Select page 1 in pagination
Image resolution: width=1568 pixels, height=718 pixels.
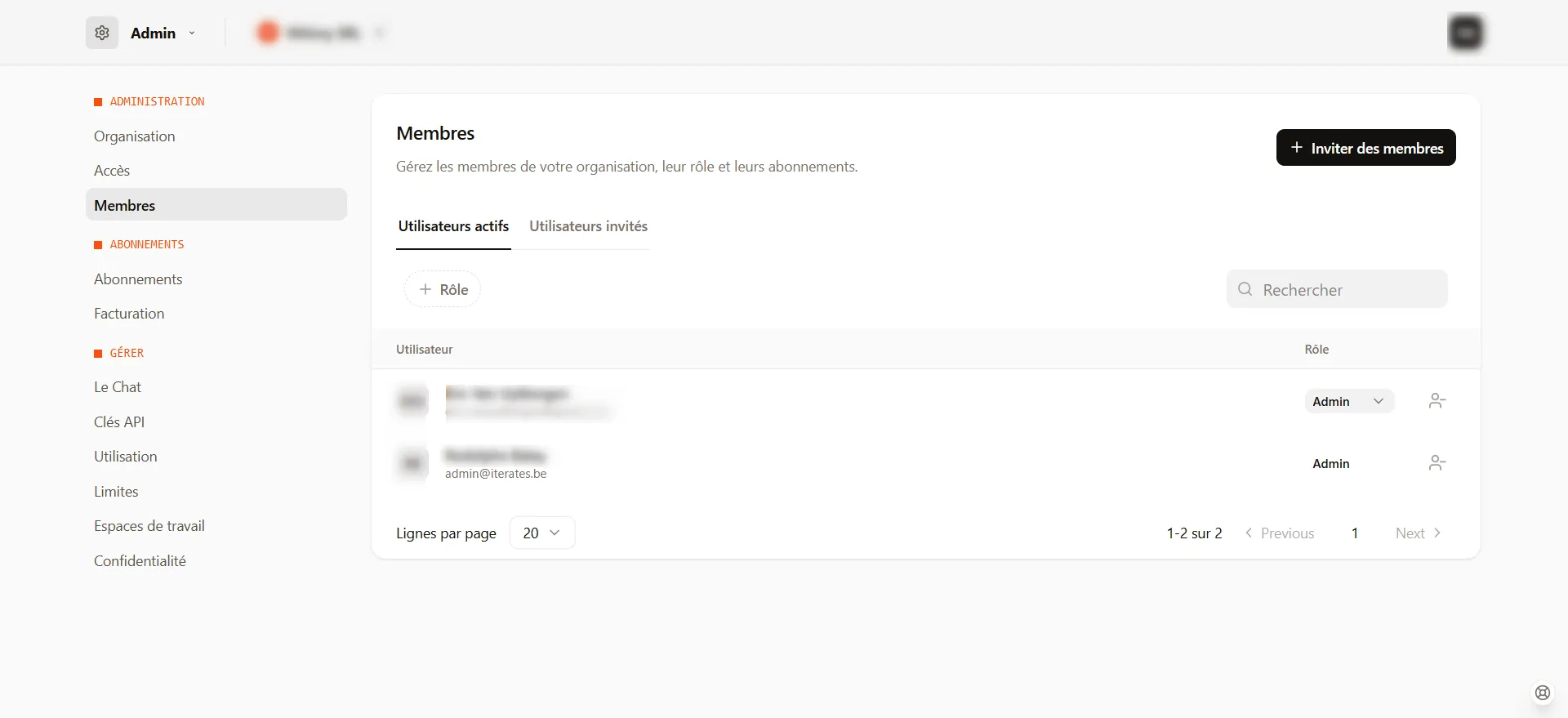point(1355,533)
